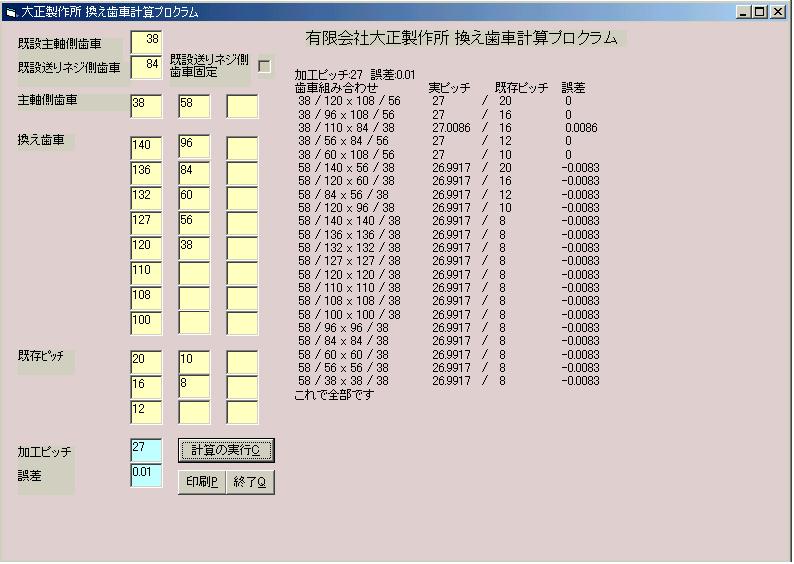
Task: Click the 計算の実行C button
Action: [x=225, y=450]
